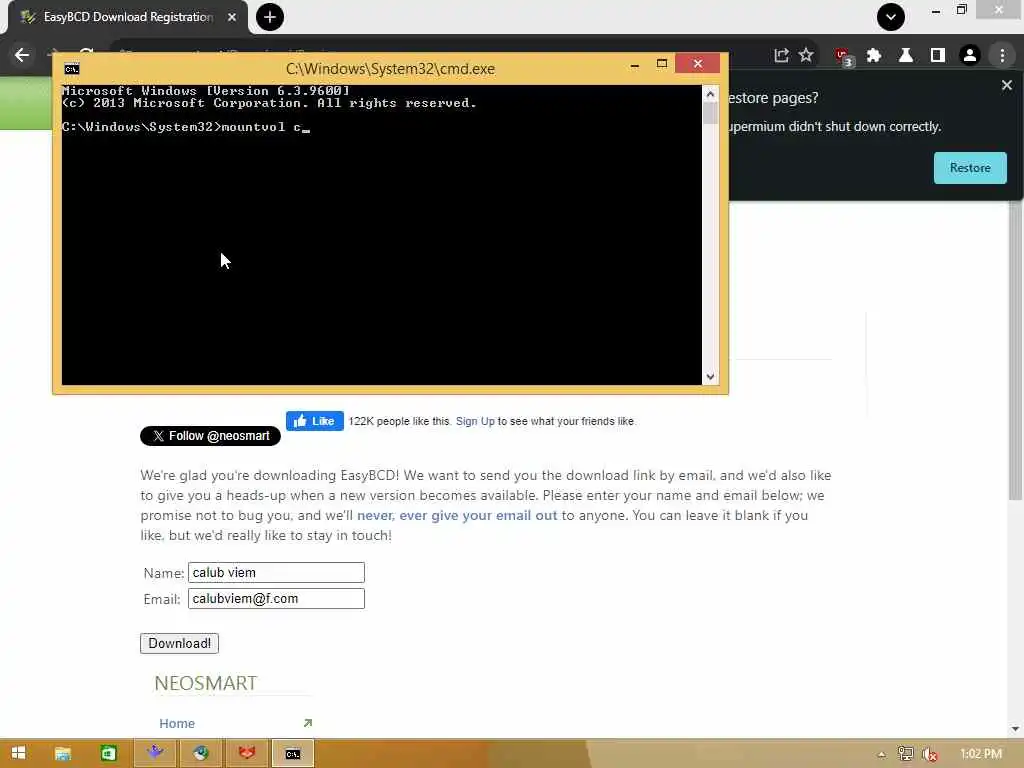
Task: Click the Facebook Like button
Action: pos(315,421)
